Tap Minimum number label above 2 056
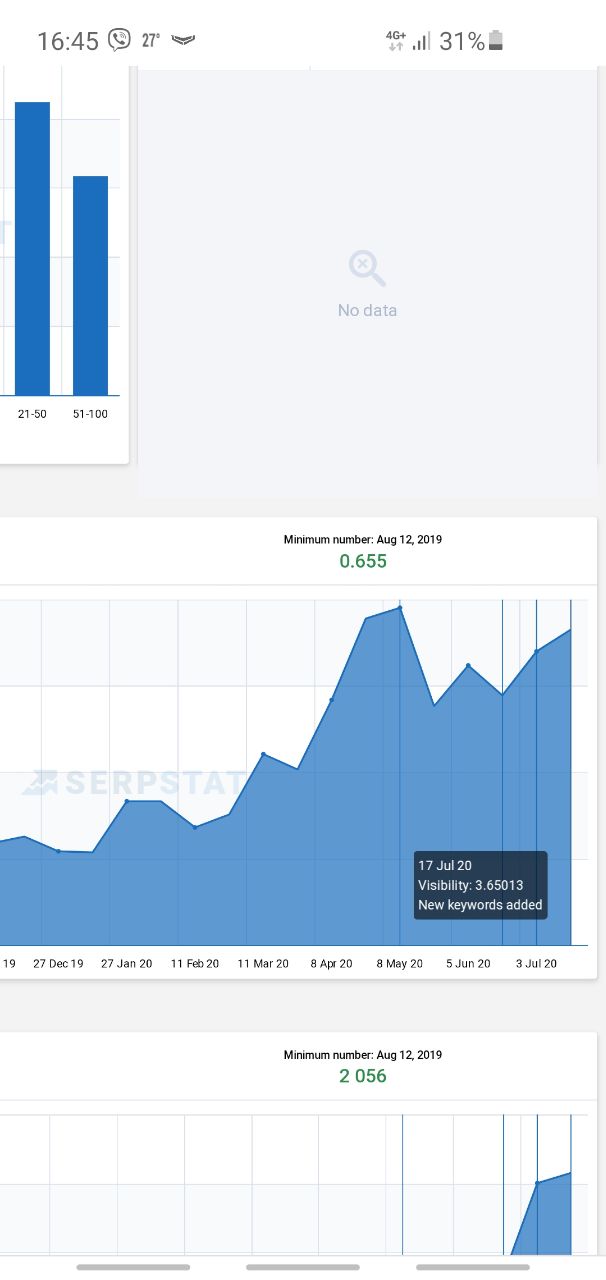The width and height of the screenshot is (606, 1280). 363,1055
